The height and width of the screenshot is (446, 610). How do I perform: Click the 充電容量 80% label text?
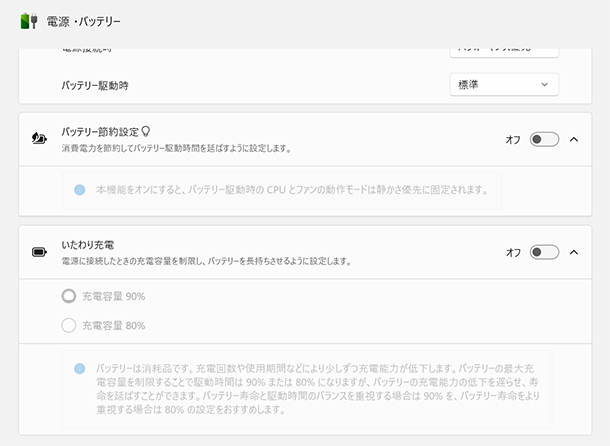tap(114, 326)
